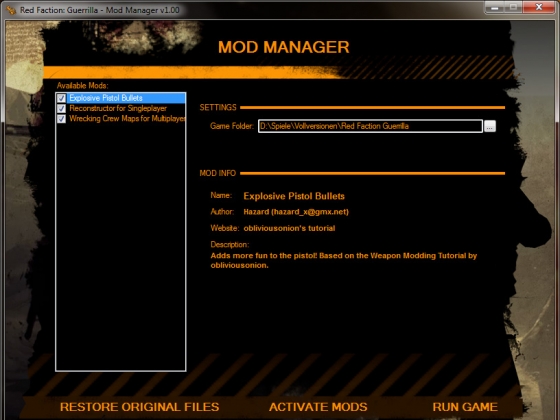Click RUN GAME

click(465, 407)
